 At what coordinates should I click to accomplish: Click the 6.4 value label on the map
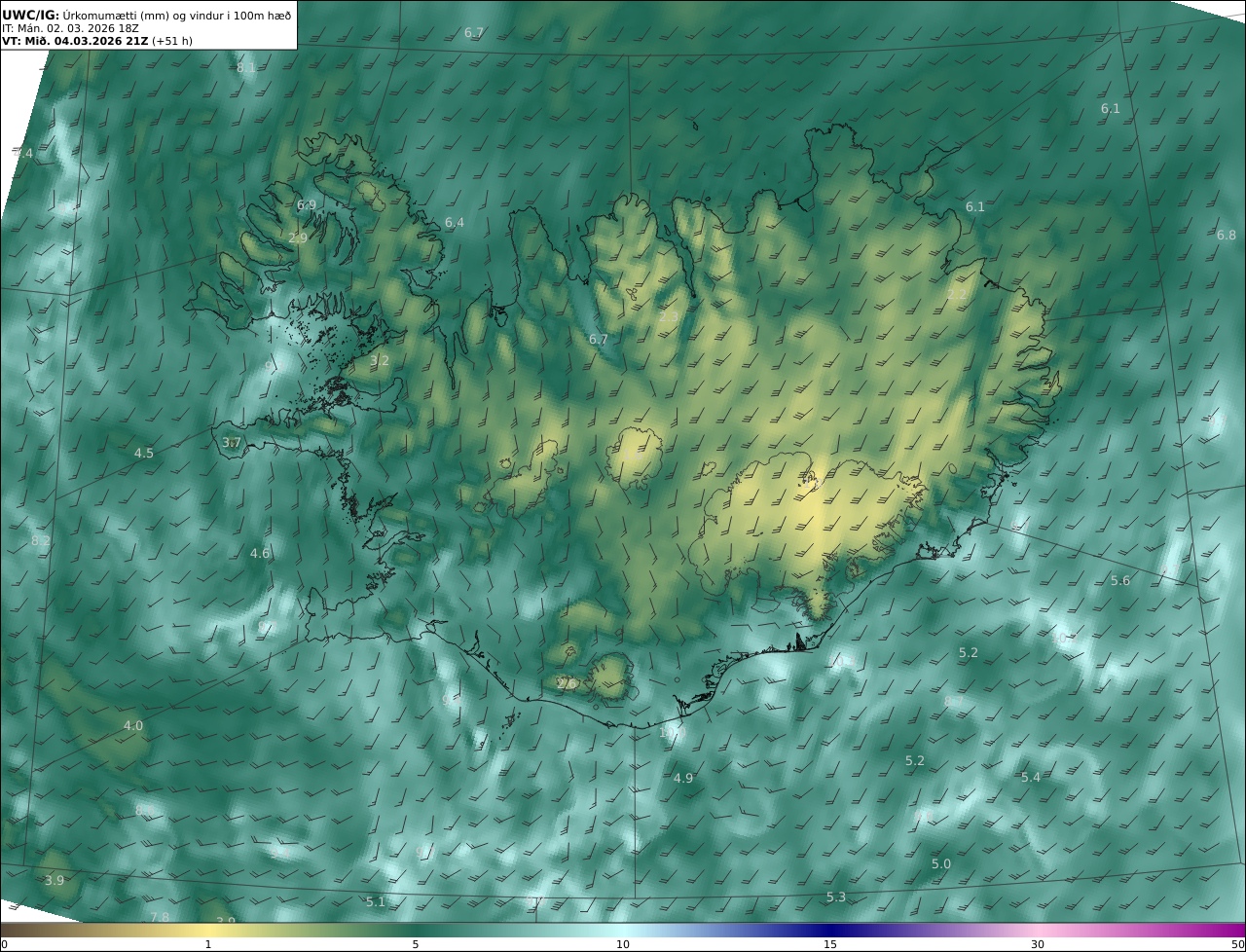point(455,223)
